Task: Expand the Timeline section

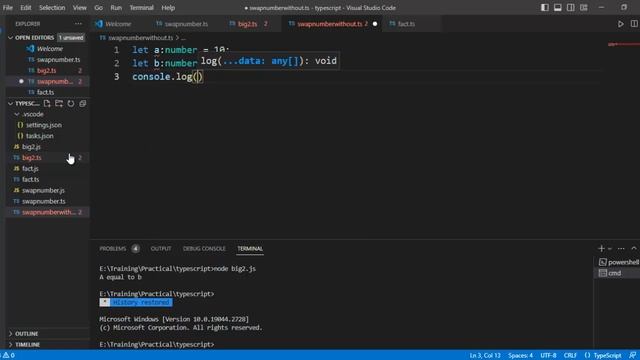Action: (x=11, y=344)
